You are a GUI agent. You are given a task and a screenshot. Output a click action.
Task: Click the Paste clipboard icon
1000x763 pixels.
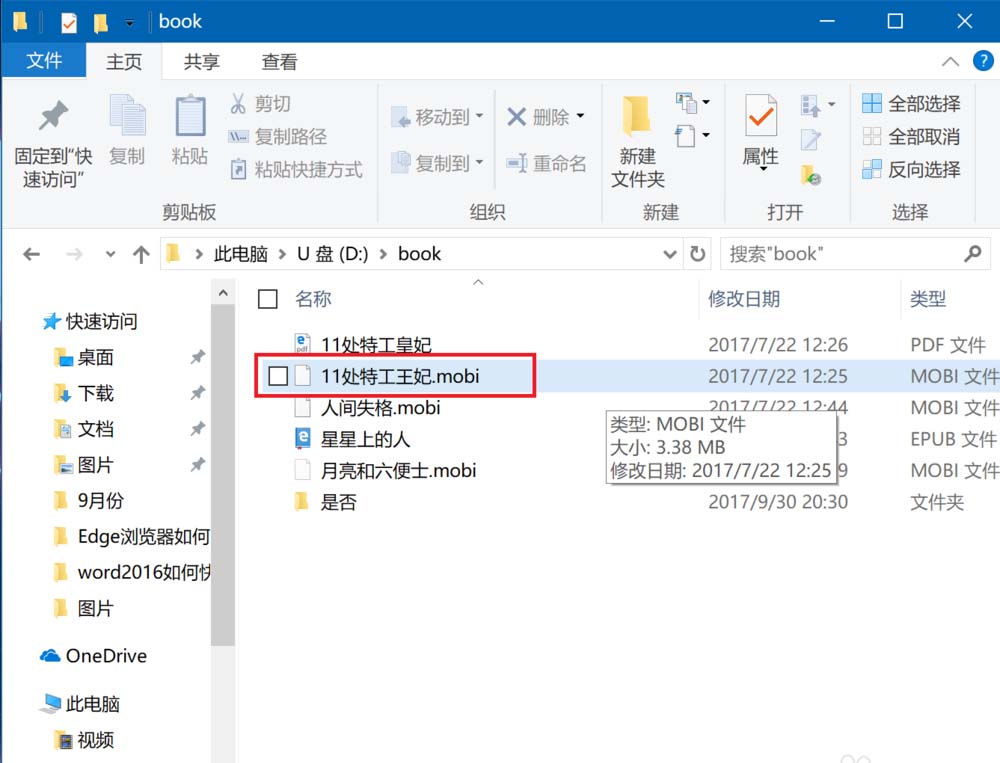click(x=190, y=117)
